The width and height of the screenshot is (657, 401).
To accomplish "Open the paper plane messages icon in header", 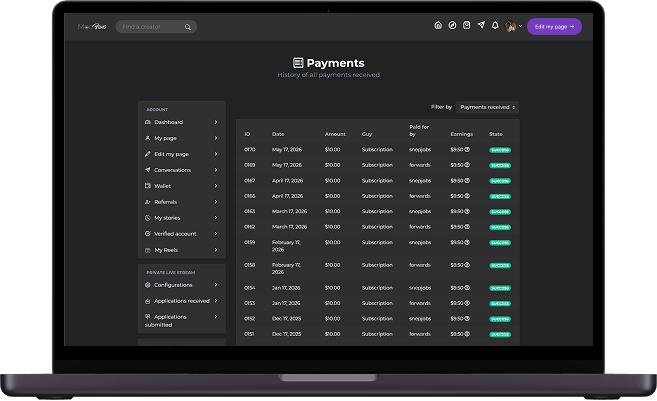I will [x=481, y=25].
